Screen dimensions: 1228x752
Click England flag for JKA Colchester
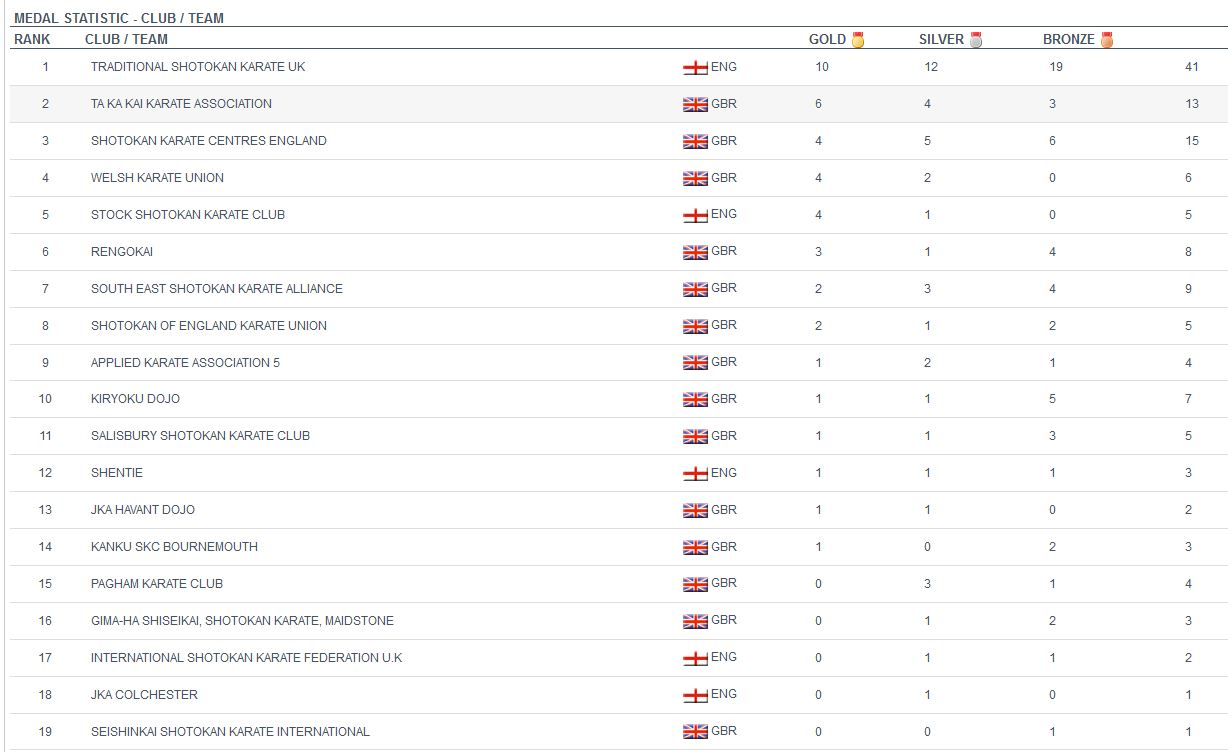[695, 695]
